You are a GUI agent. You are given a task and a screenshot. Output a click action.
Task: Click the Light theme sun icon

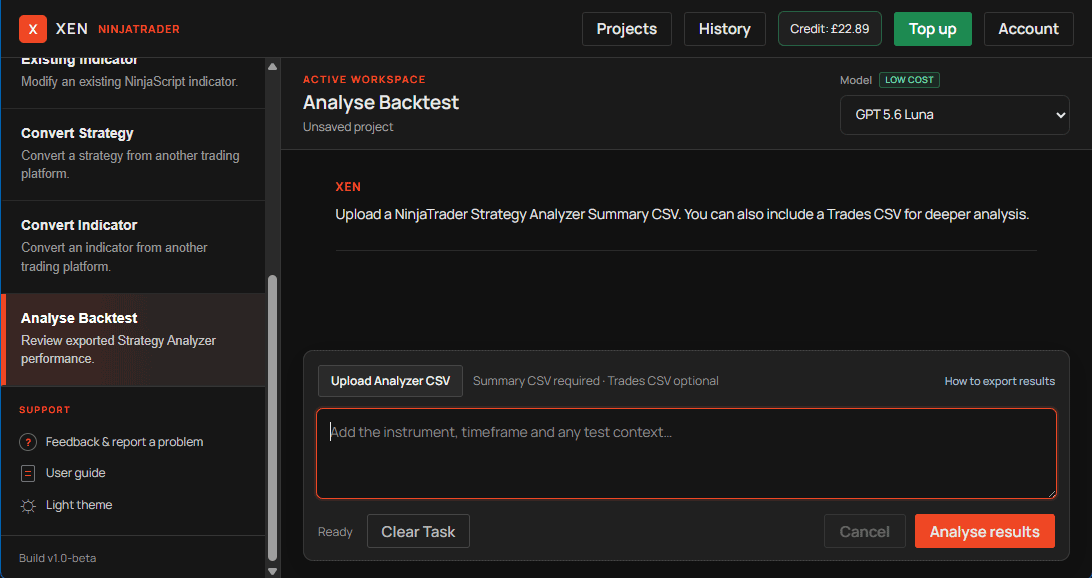(28, 506)
